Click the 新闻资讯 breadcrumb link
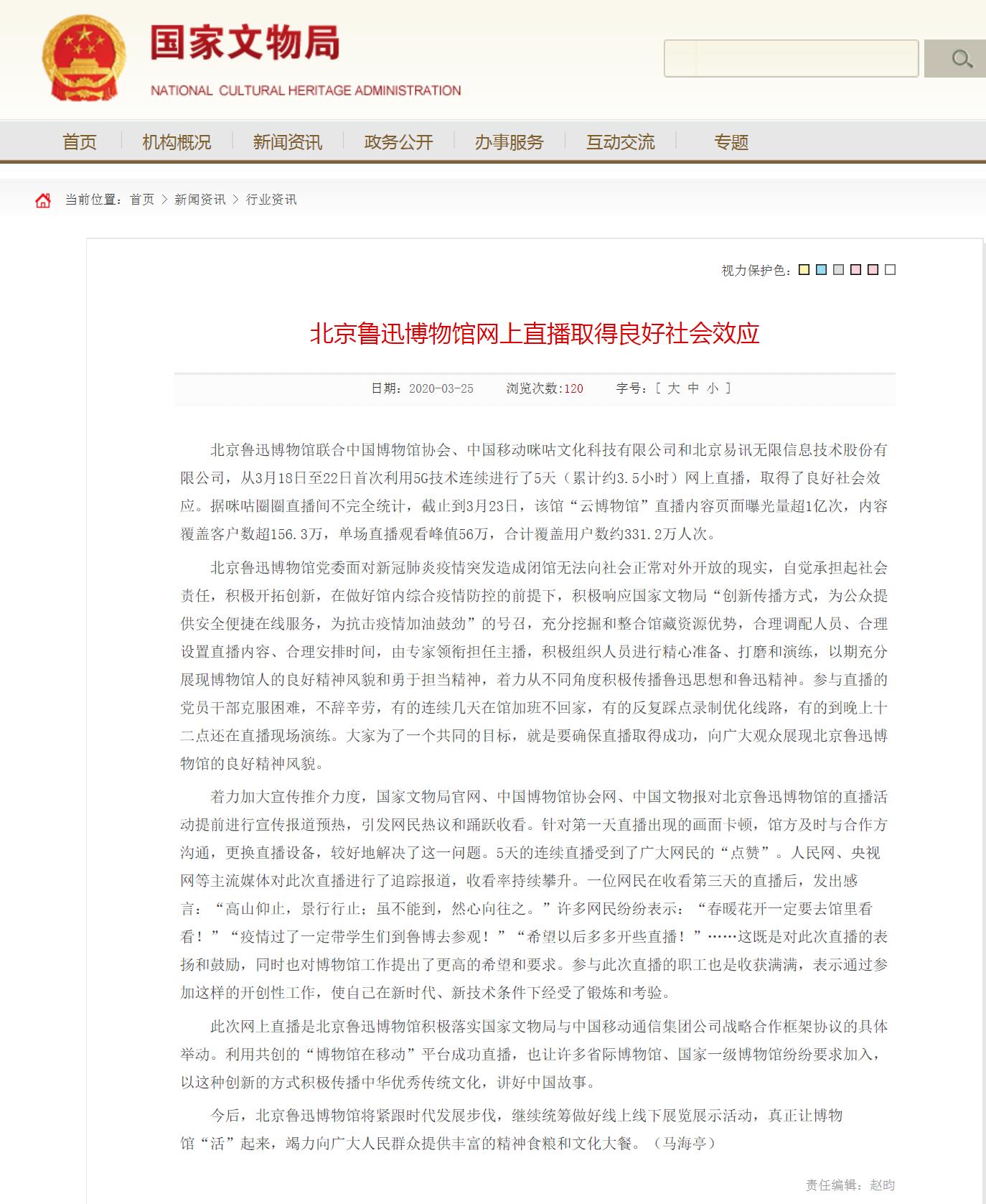This screenshot has width=986, height=1204. pyautogui.click(x=199, y=200)
